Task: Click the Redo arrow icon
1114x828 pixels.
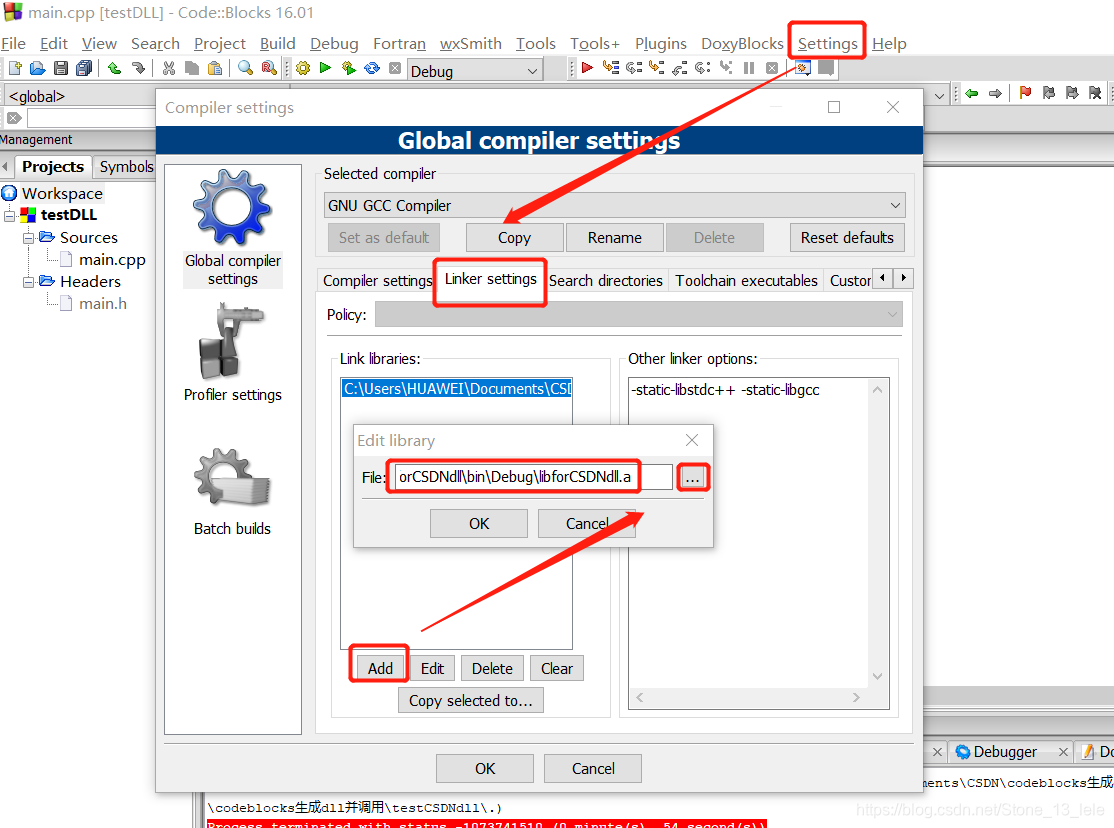Action: click(x=138, y=68)
